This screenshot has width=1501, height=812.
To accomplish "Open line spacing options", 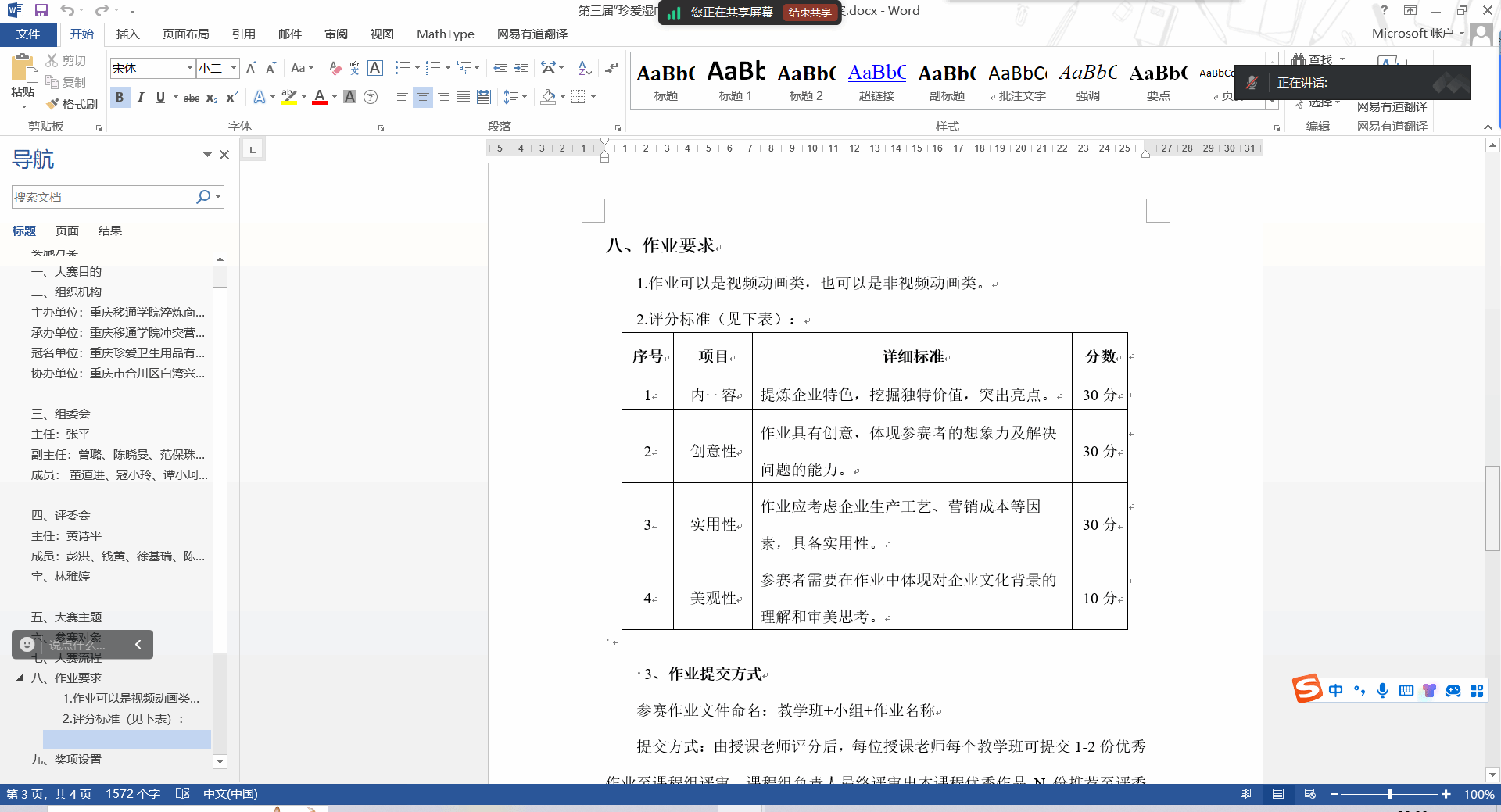I will pos(515,97).
